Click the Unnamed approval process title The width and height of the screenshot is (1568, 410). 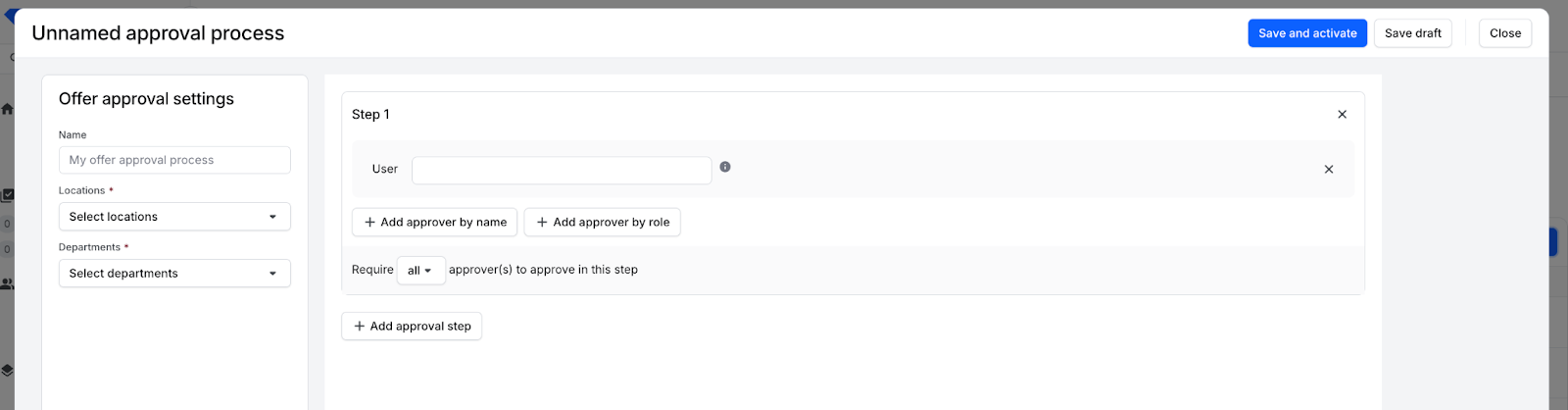coord(158,33)
